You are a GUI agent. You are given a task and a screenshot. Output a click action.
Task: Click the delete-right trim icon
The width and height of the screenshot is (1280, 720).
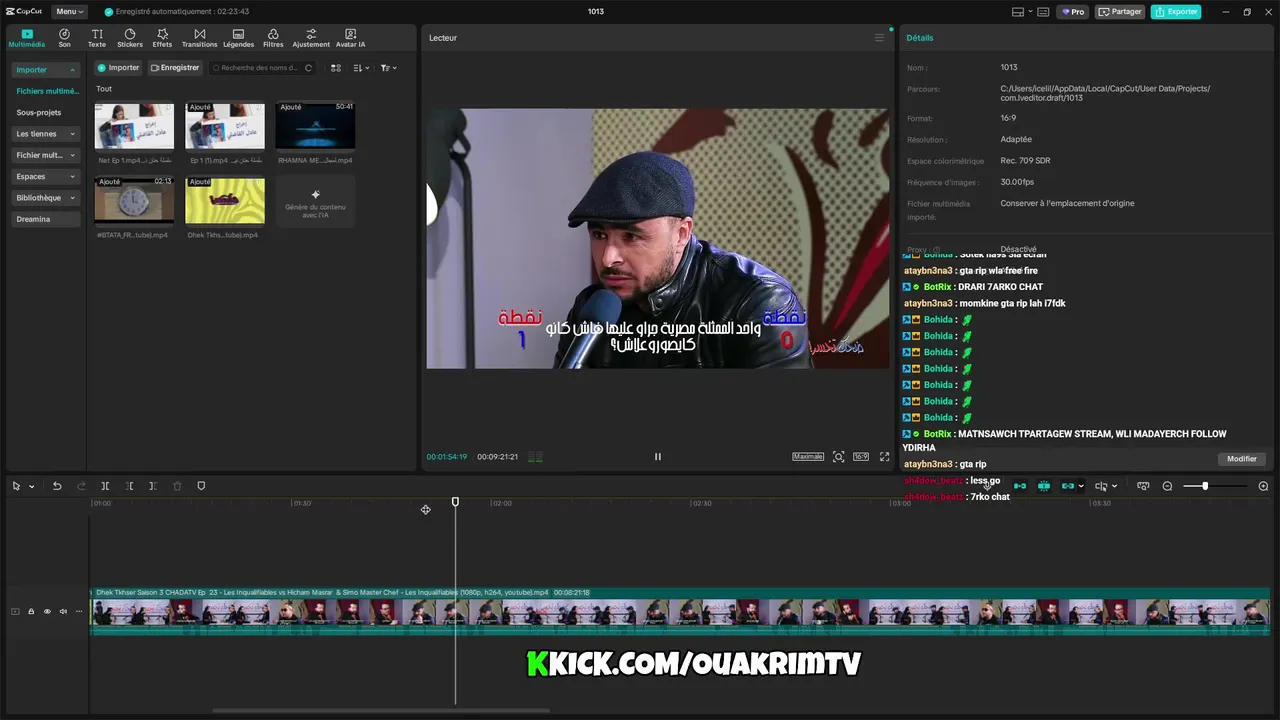coord(153,486)
